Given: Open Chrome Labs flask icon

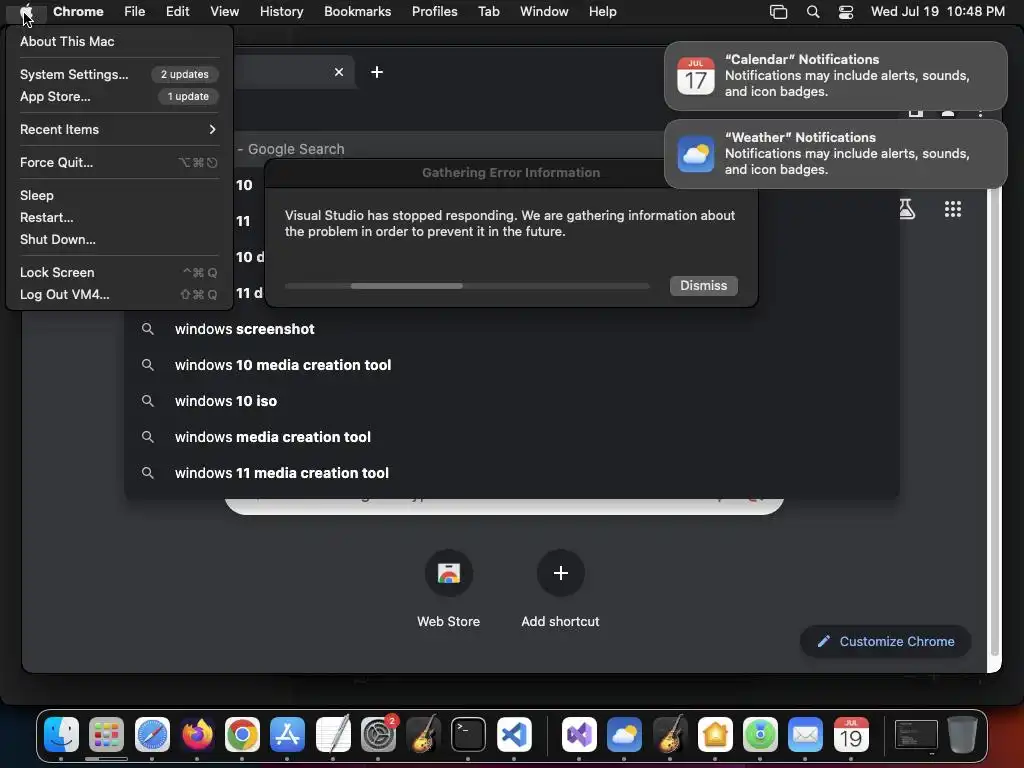Looking at the screenshot, I should [907, 209].
